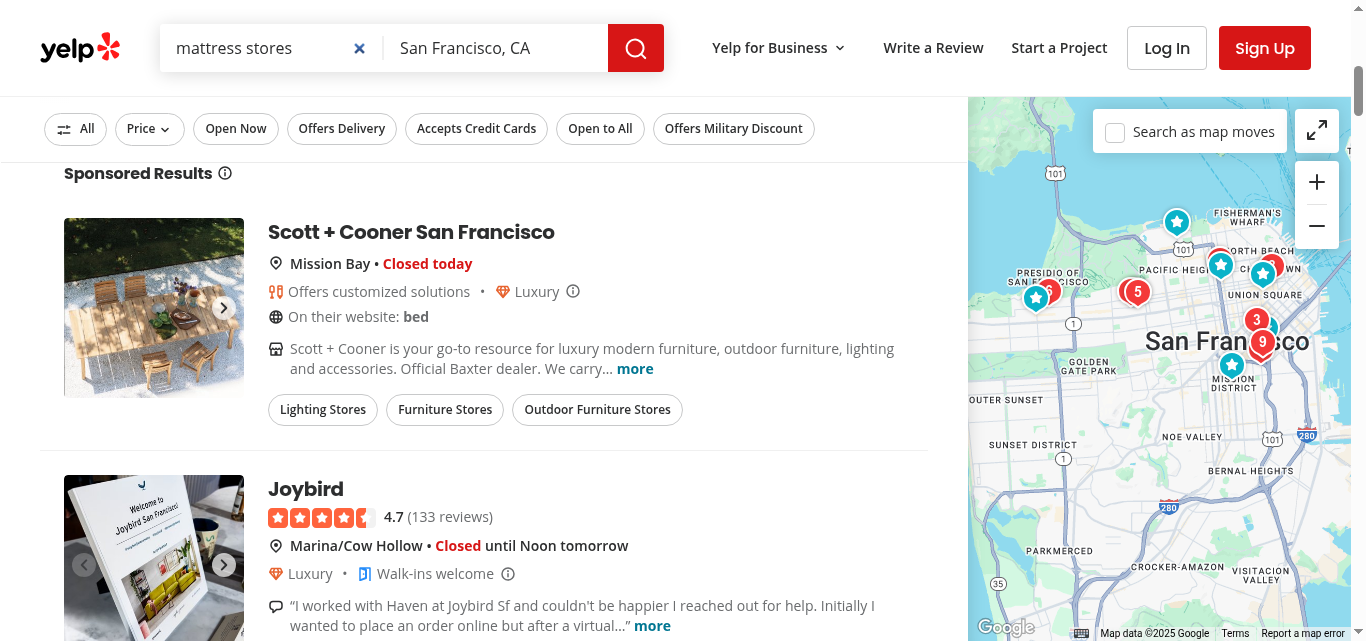Select star pin near Presidio of San Francisco
1366x641 pixels.
click(1036, 298)
